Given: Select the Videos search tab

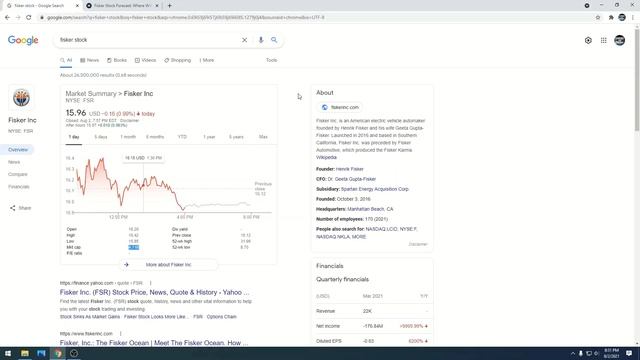Looking at the screenshot, I should click(x=145, y=60).
